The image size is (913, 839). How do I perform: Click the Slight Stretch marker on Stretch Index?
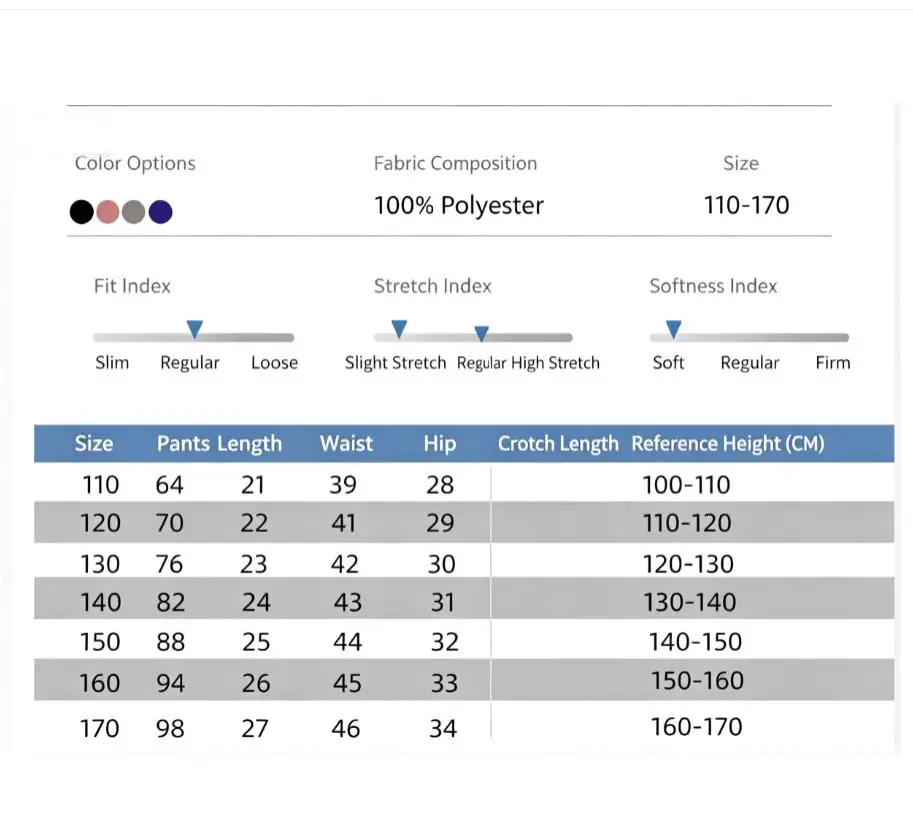pos(399,329)
